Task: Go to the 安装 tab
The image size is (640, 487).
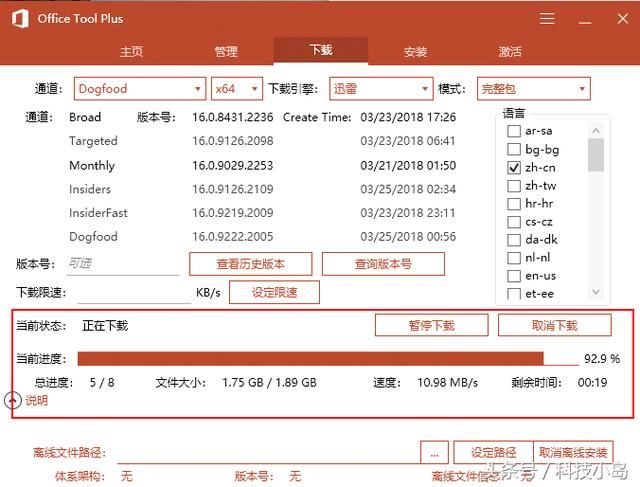Action: point(416,51)
